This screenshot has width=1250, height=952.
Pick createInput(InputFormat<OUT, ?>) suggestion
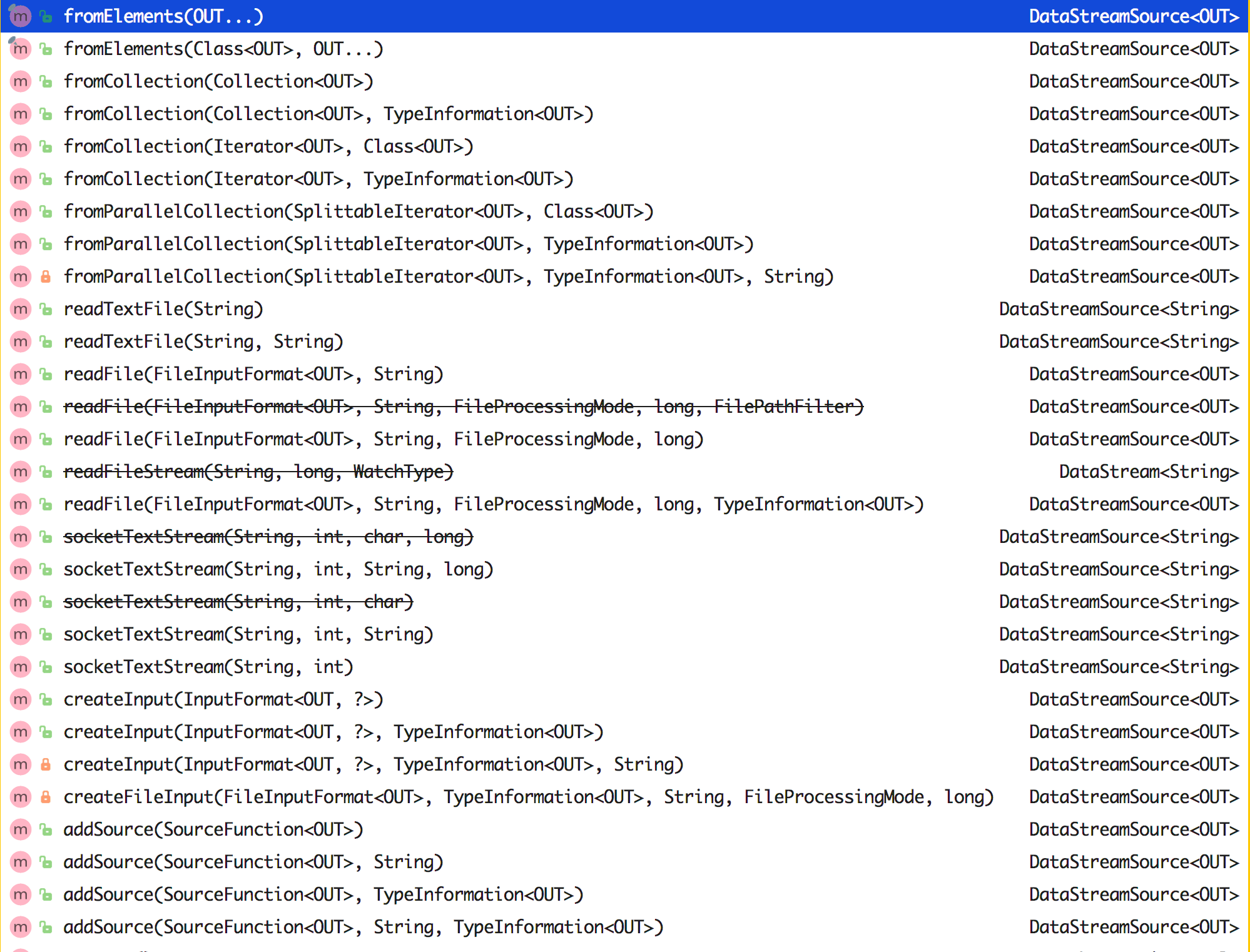223,699
